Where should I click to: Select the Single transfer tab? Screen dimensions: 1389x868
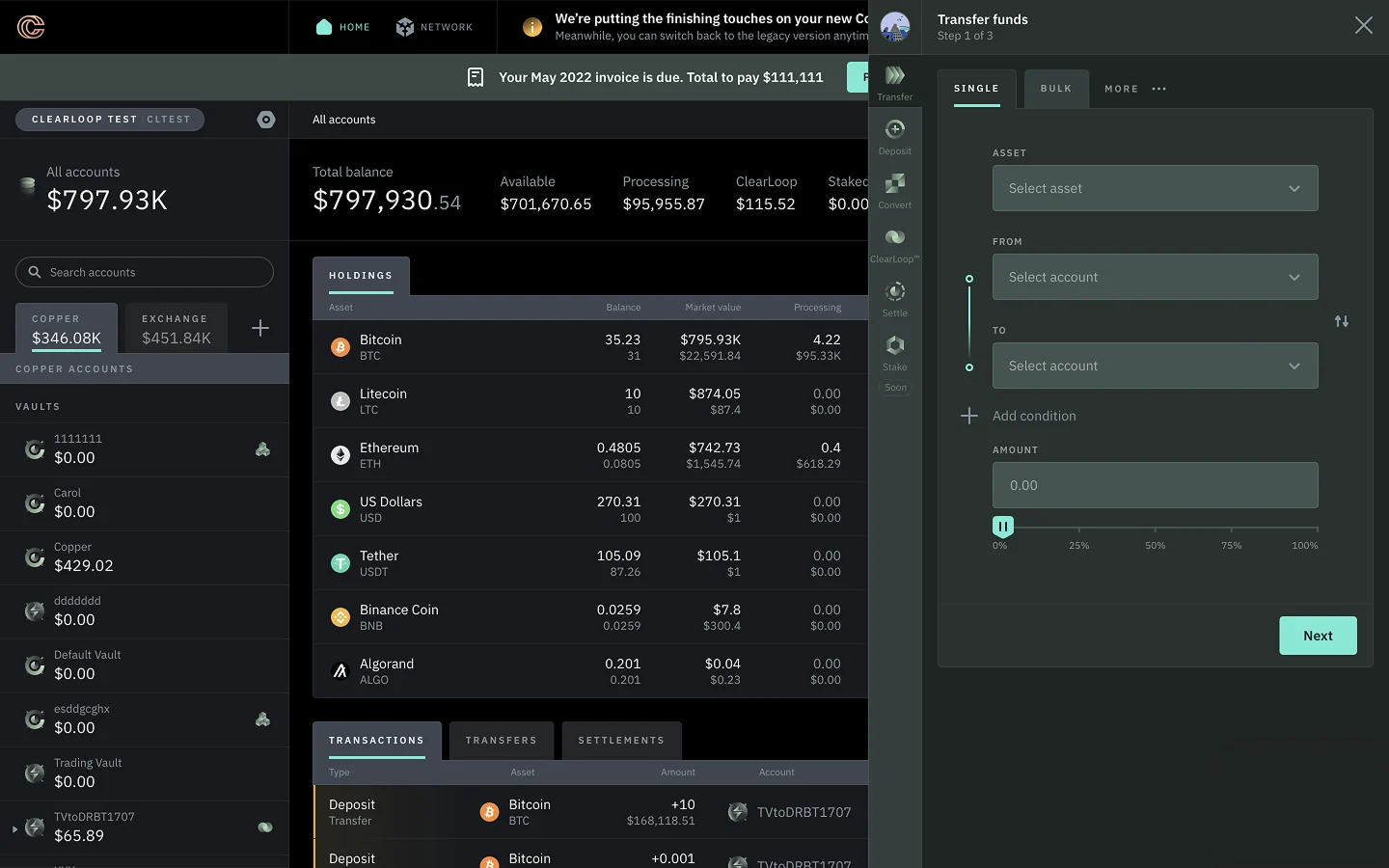click(x=976, y=89)
